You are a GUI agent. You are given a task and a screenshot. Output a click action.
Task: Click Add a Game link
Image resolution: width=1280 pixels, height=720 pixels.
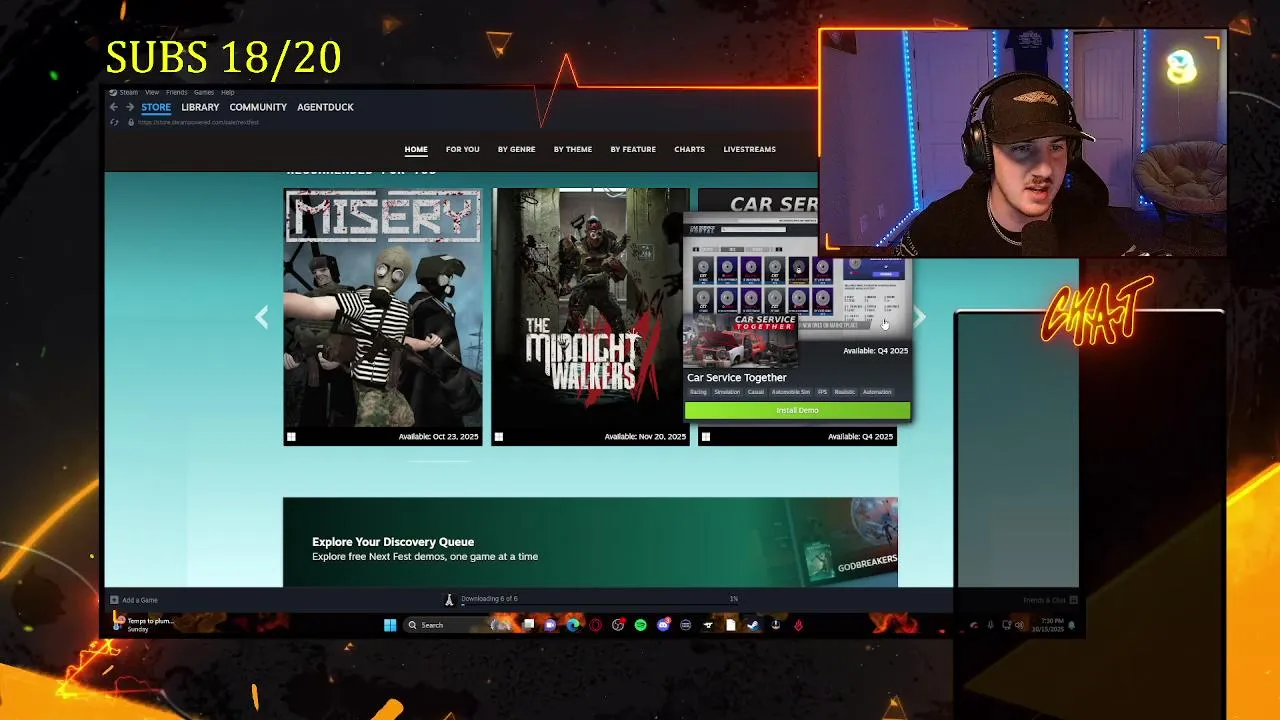[140, 600]
